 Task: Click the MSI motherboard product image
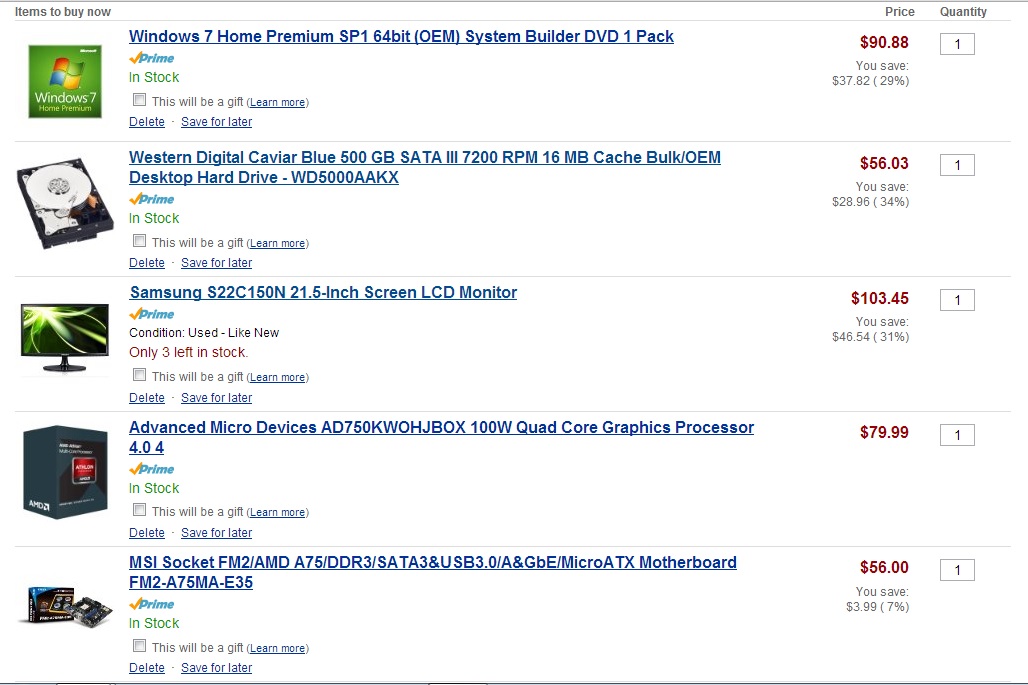tap(65, 606)
